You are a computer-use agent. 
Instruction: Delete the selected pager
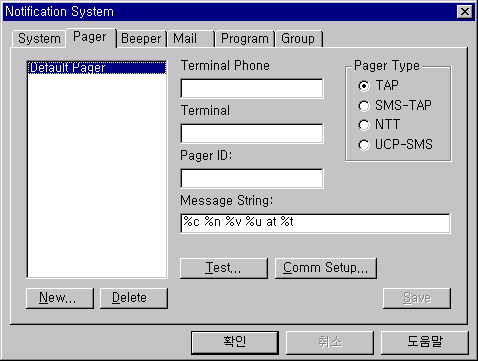134,298
